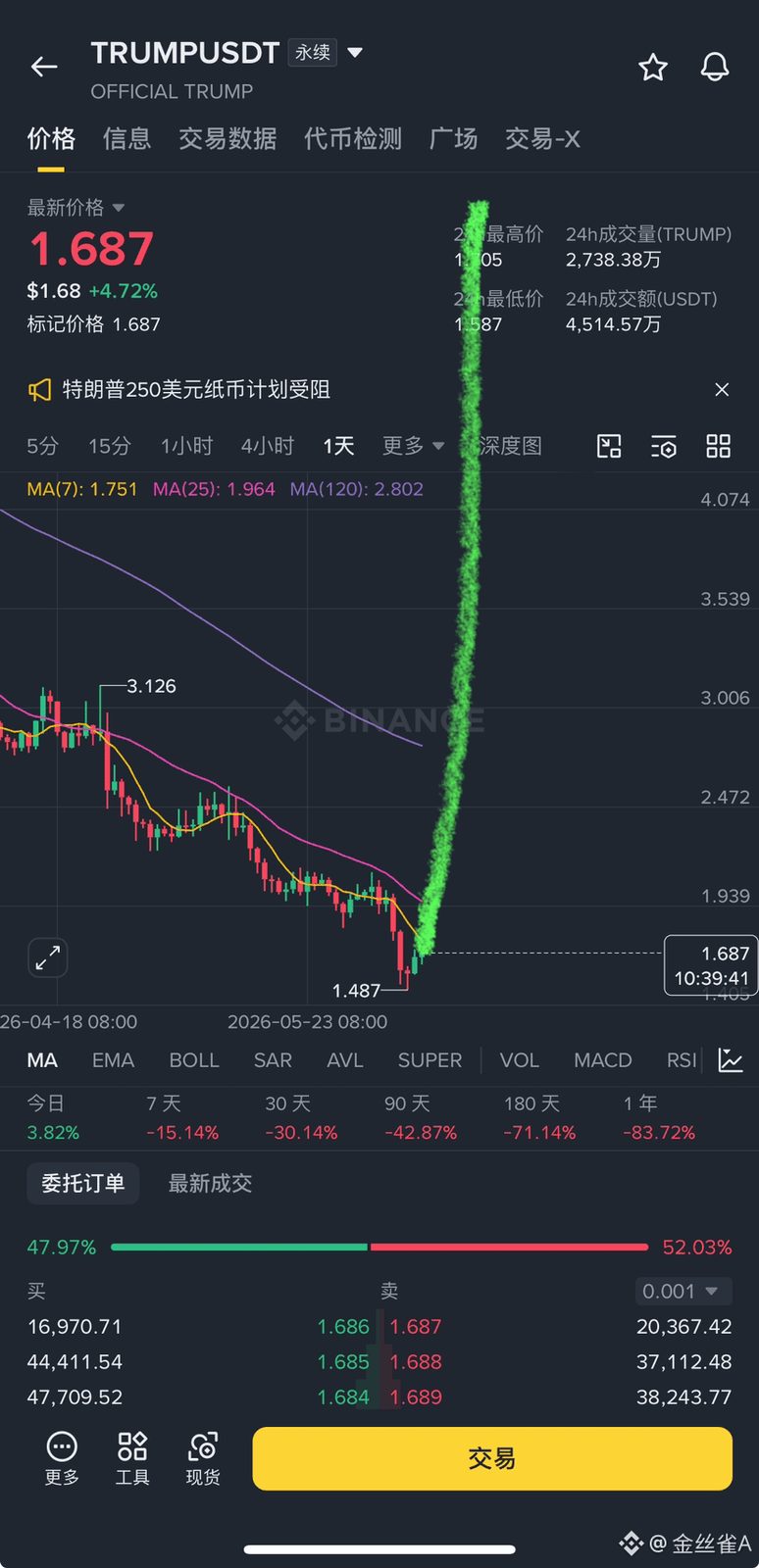The image size is (759, 1568).
Task: Click the 1 年 -83.72% performance
Action: (659, 1118)
